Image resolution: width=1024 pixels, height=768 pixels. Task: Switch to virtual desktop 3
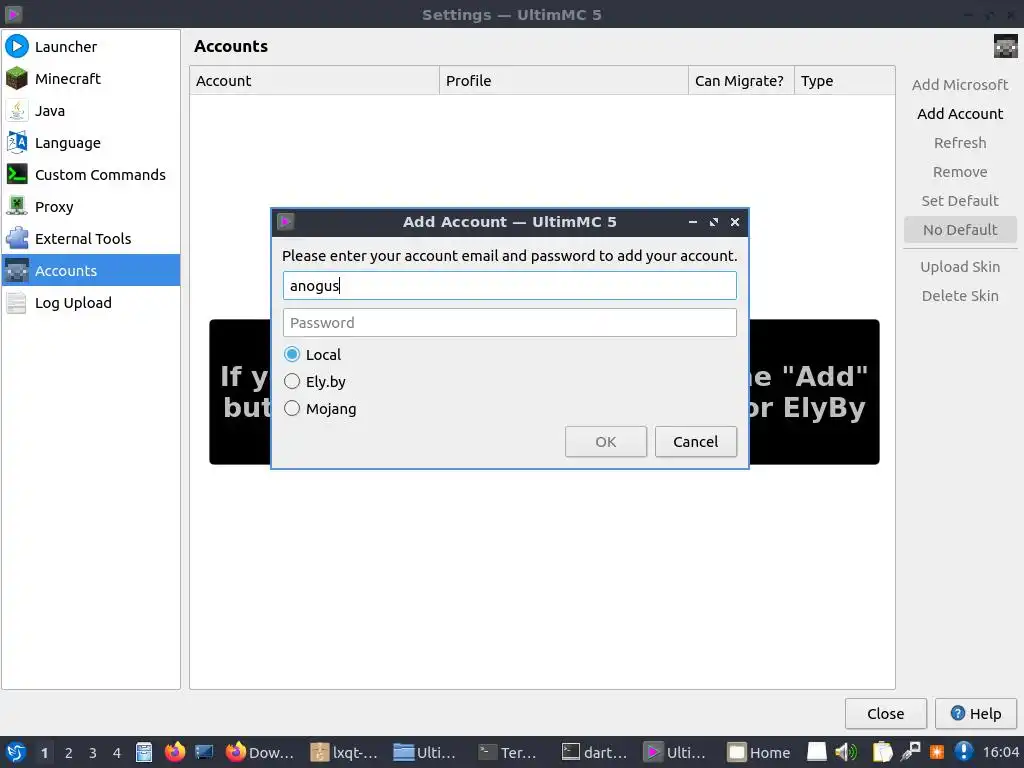pyautogui.click(x=93, y=753)
